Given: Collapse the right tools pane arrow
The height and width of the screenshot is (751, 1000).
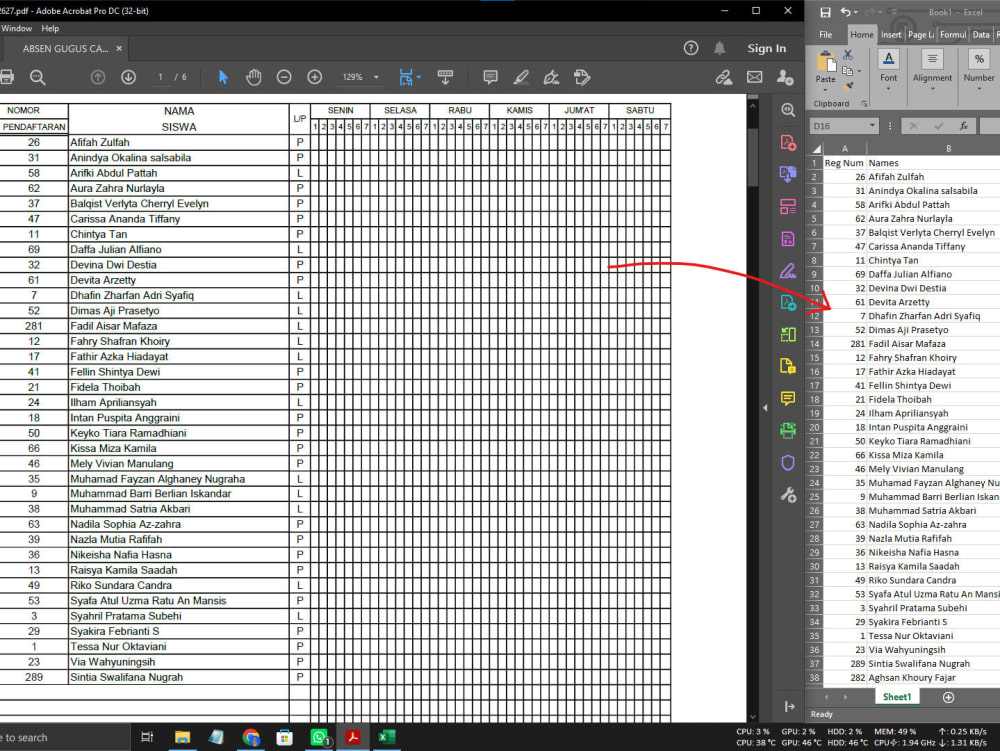Looking at the screenshot, I should tap(765, 407).
